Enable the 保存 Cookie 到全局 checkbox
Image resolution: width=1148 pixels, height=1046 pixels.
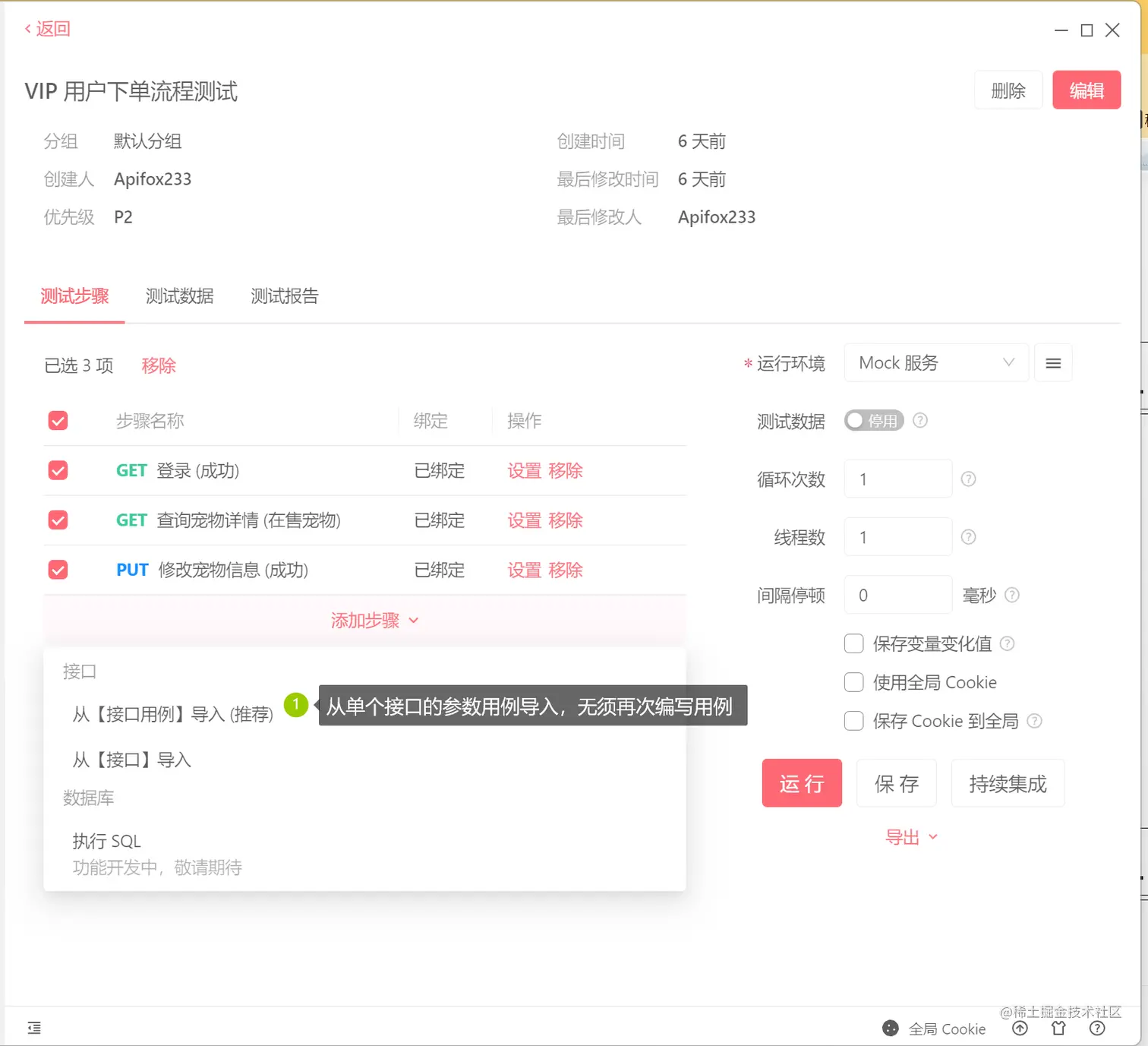coord(854,721)
